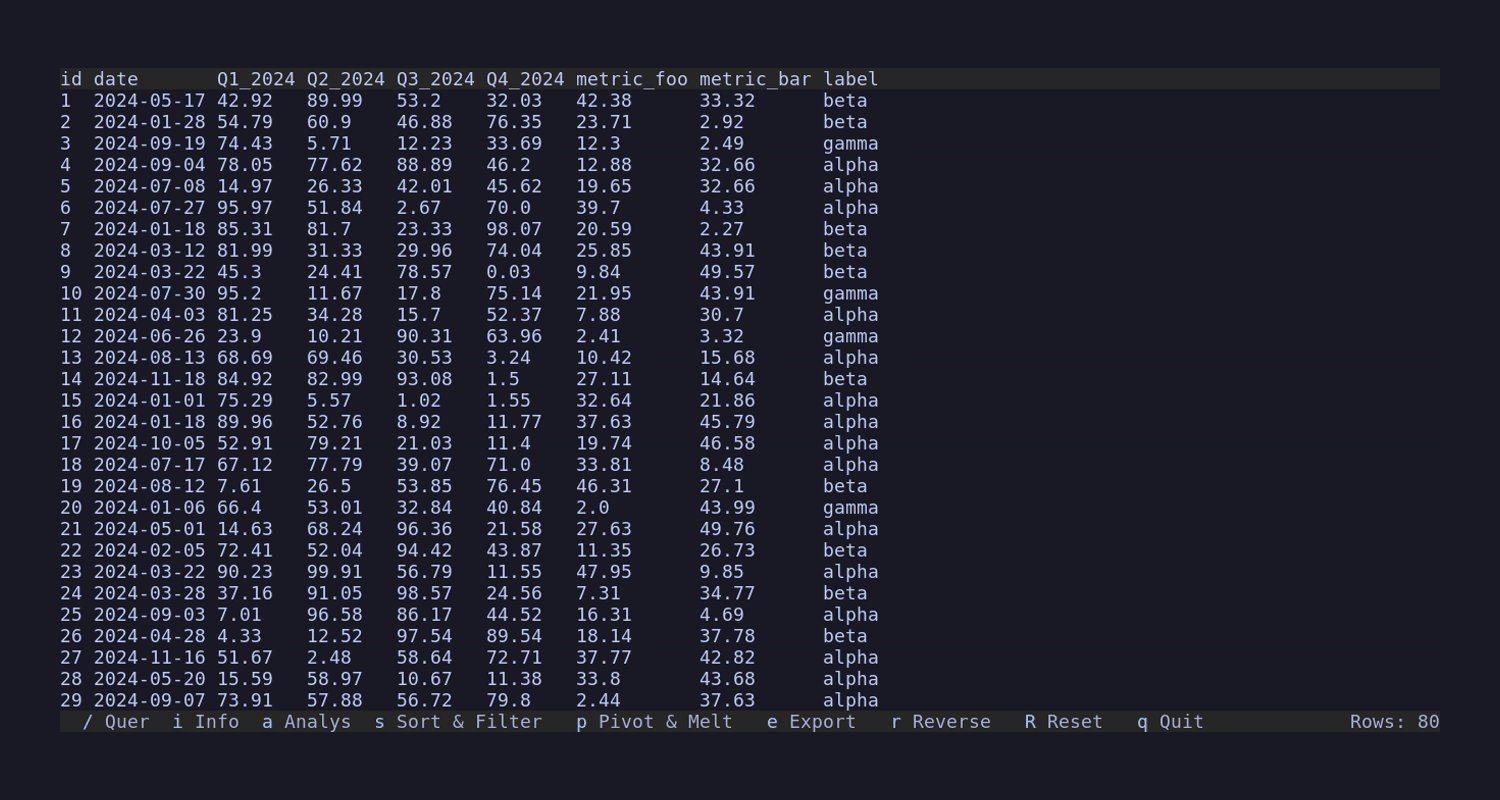Click the gamma label in row 20
This screenshot has height=800, width=1500.
tap(850, 508)
